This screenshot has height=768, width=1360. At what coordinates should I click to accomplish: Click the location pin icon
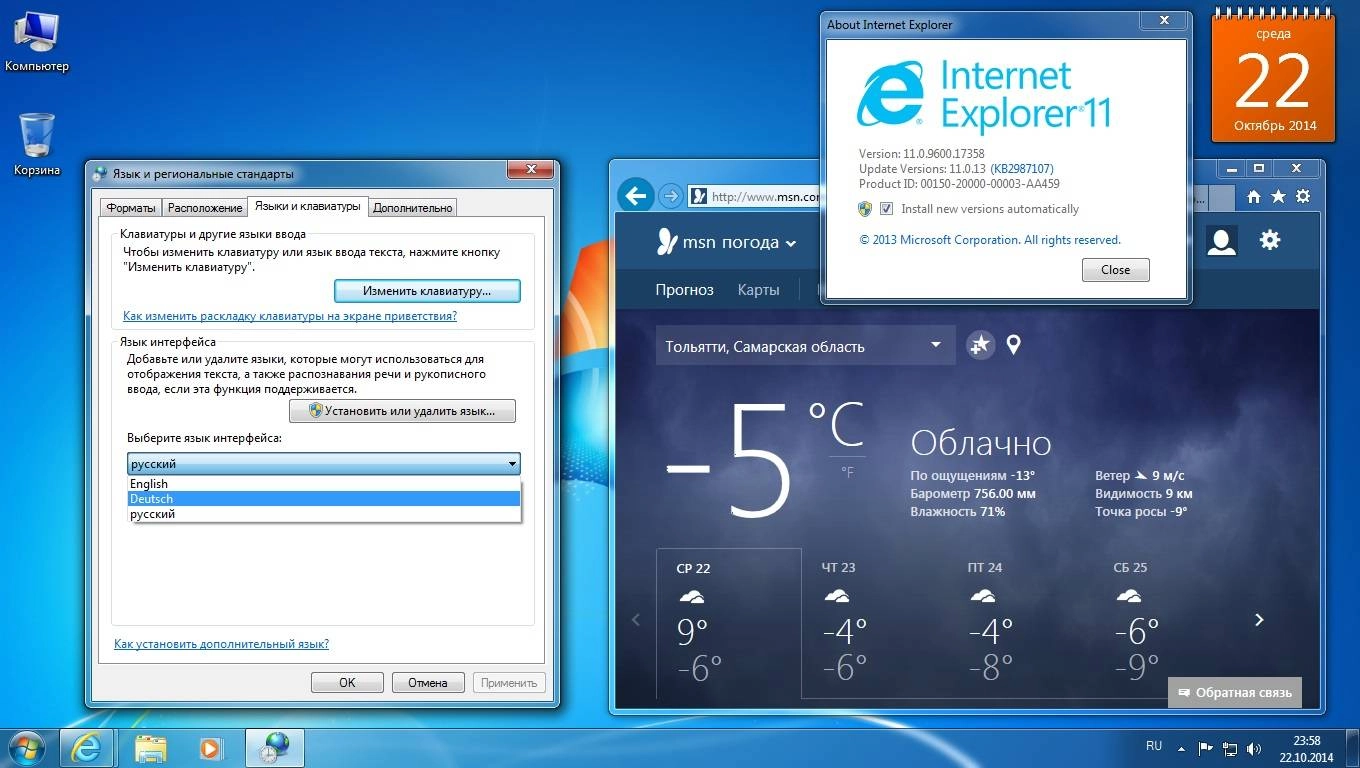1013,345
